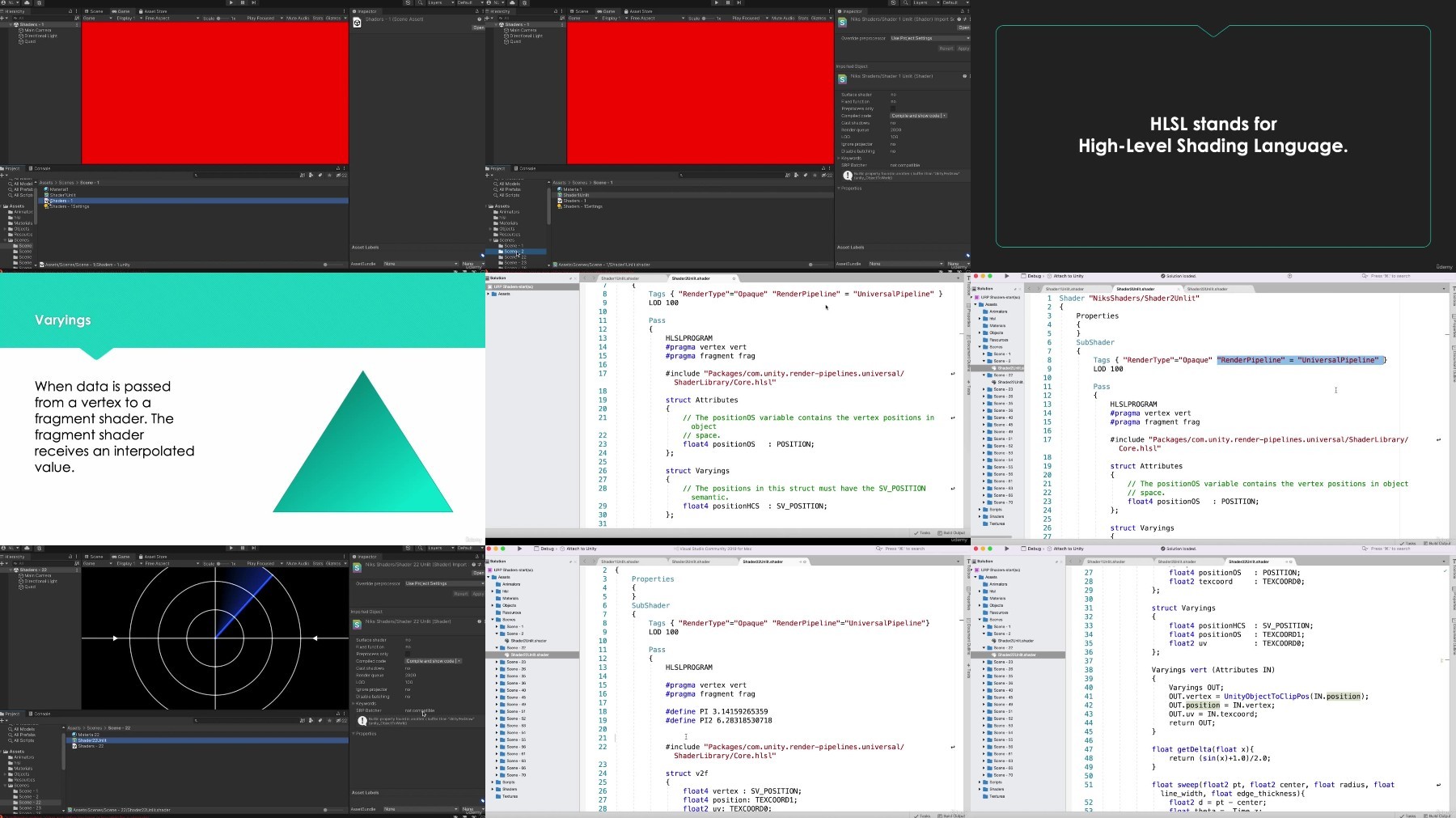Image resolution: width=1456 pixels, height=818 pixels.
Task: Click Open in the Scene Asset inspector
Action: coord(479,28)
